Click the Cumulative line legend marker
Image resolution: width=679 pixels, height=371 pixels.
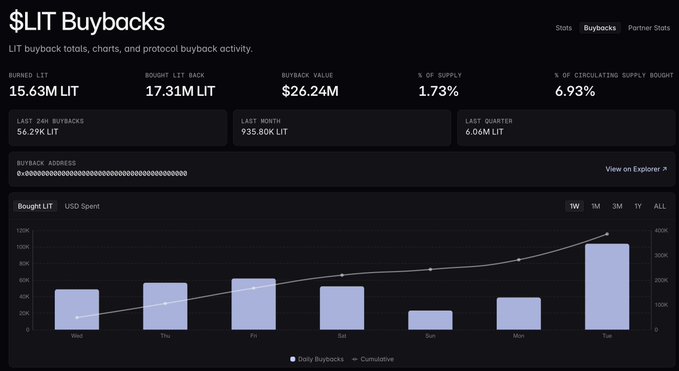pyautogui.click(x=356, y=359)
